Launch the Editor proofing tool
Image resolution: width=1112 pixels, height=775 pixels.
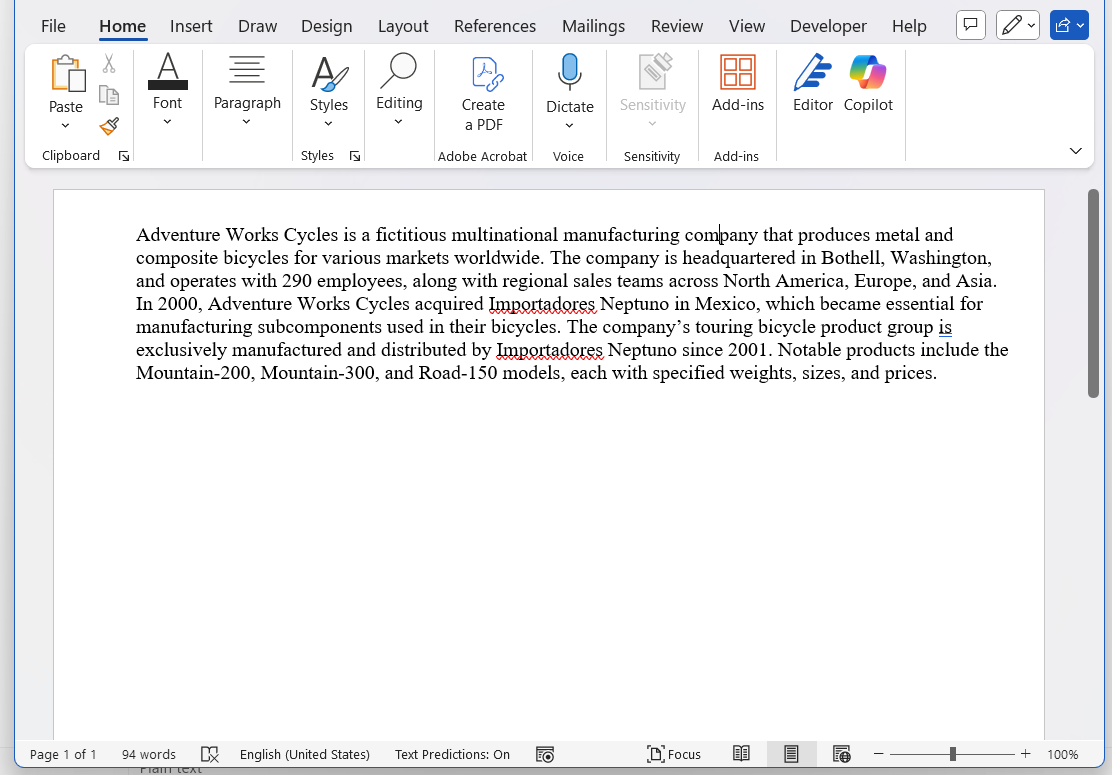(812, 84)
